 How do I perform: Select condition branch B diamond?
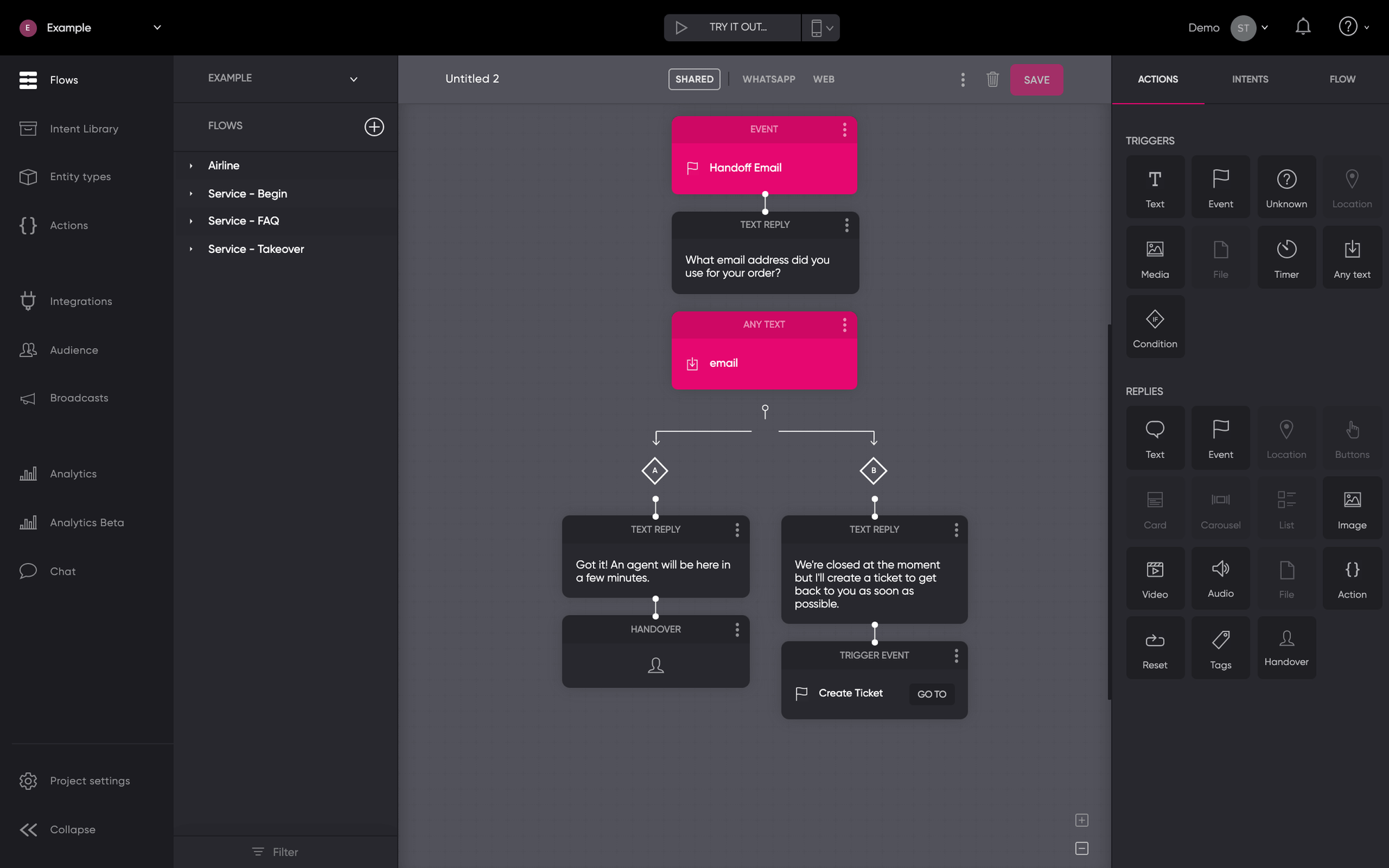point(873,470)
